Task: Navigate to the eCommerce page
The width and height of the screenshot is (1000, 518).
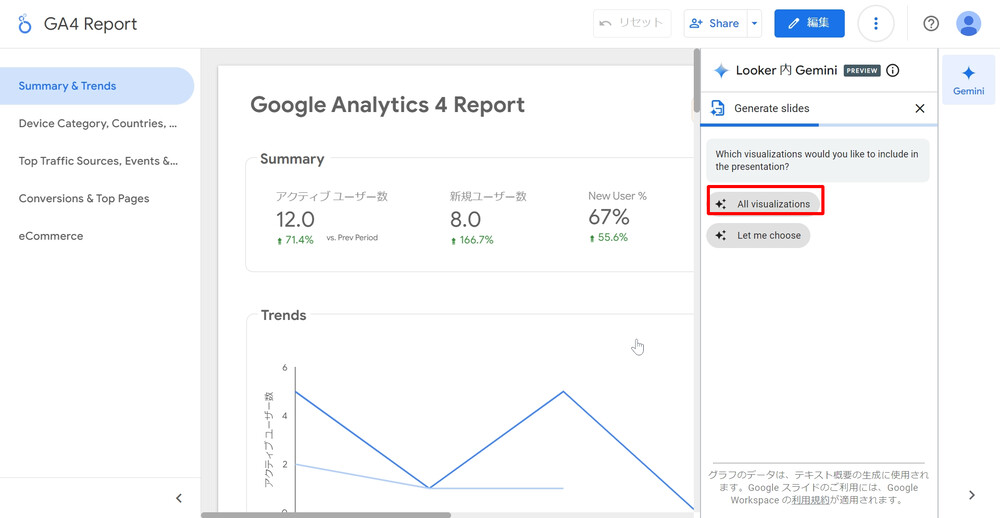Action: [51, 236]
